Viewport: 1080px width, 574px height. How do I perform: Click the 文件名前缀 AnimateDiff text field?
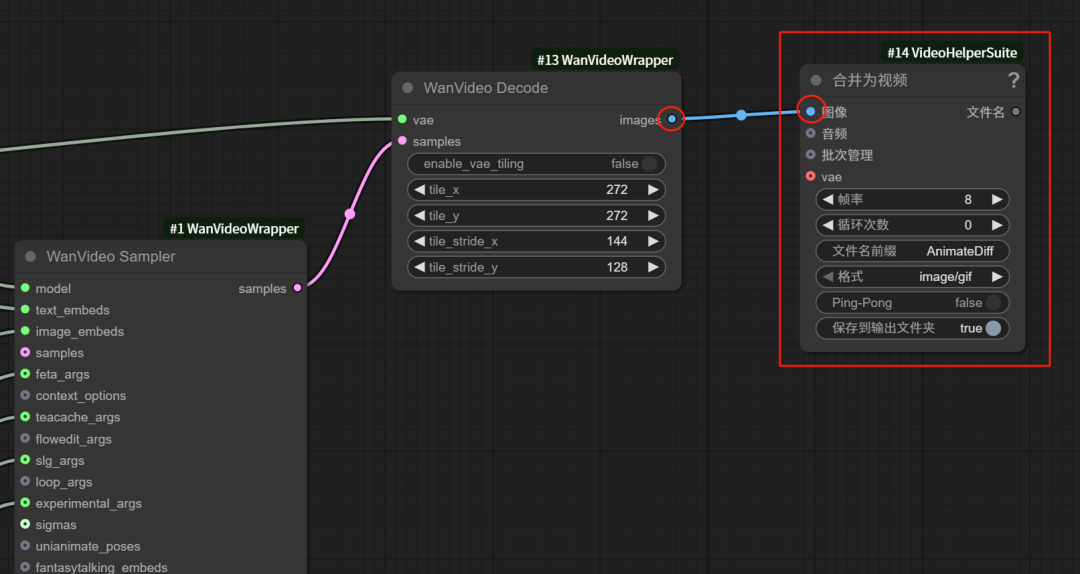pos(912,252)
